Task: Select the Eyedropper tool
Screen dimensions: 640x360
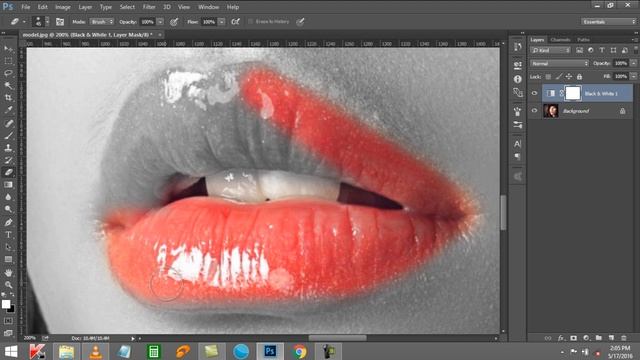Action: (x=8, y=110)
